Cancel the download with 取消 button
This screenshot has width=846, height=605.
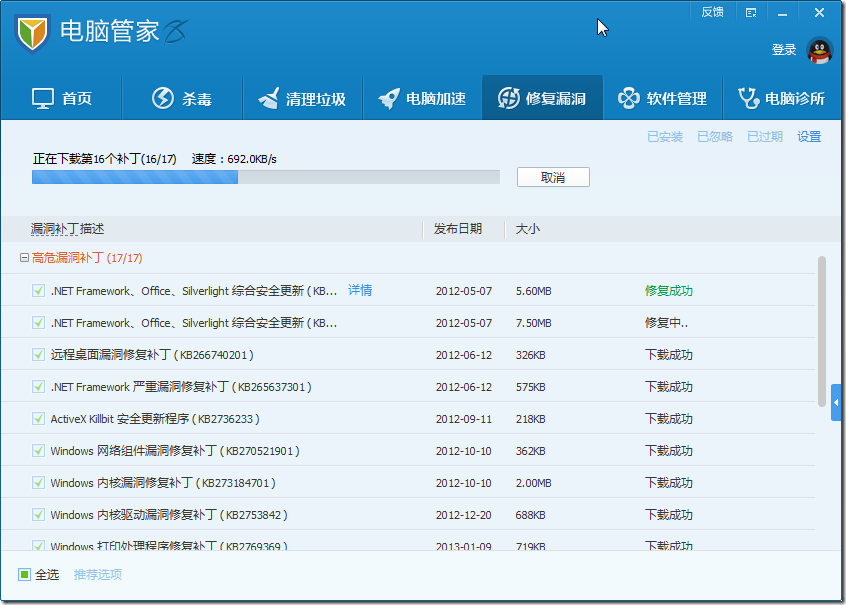coord(553,177)
